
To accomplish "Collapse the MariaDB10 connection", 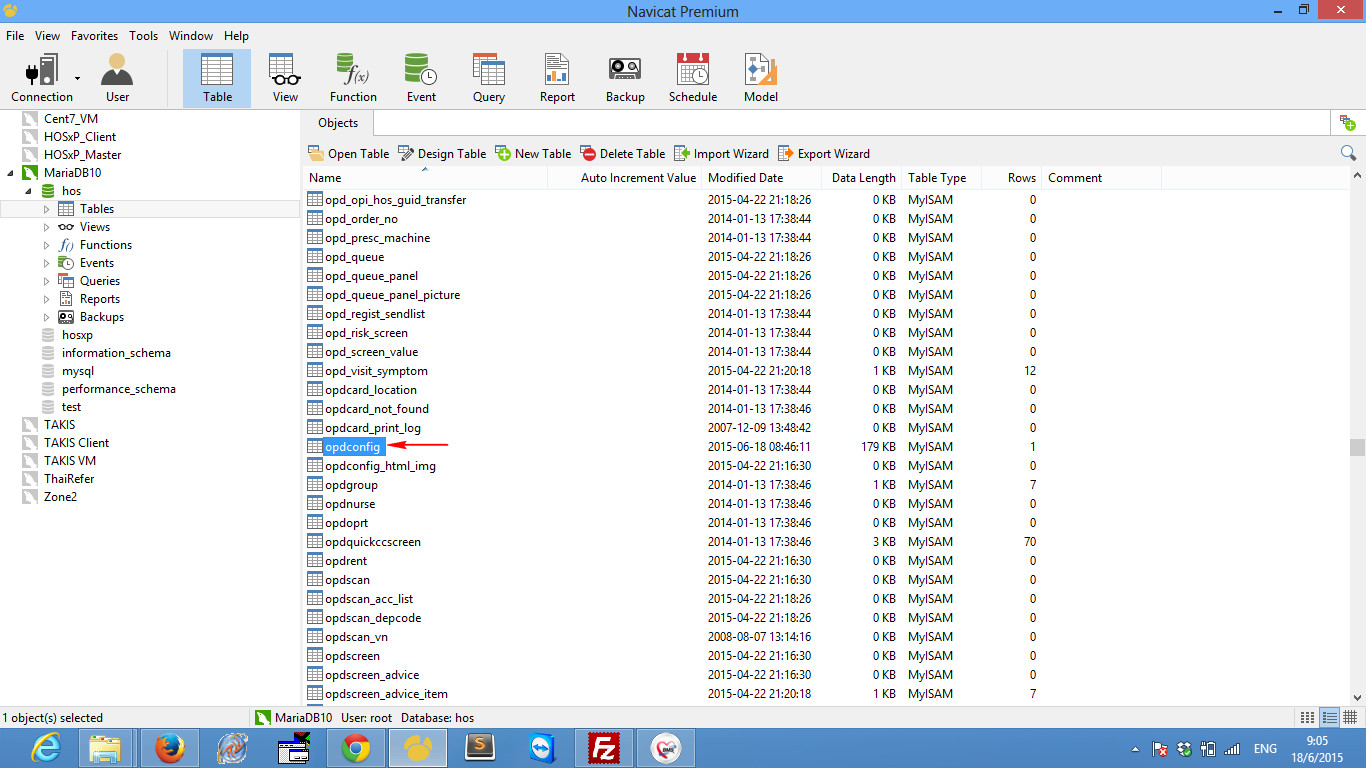I will click(x=10, y=172).
